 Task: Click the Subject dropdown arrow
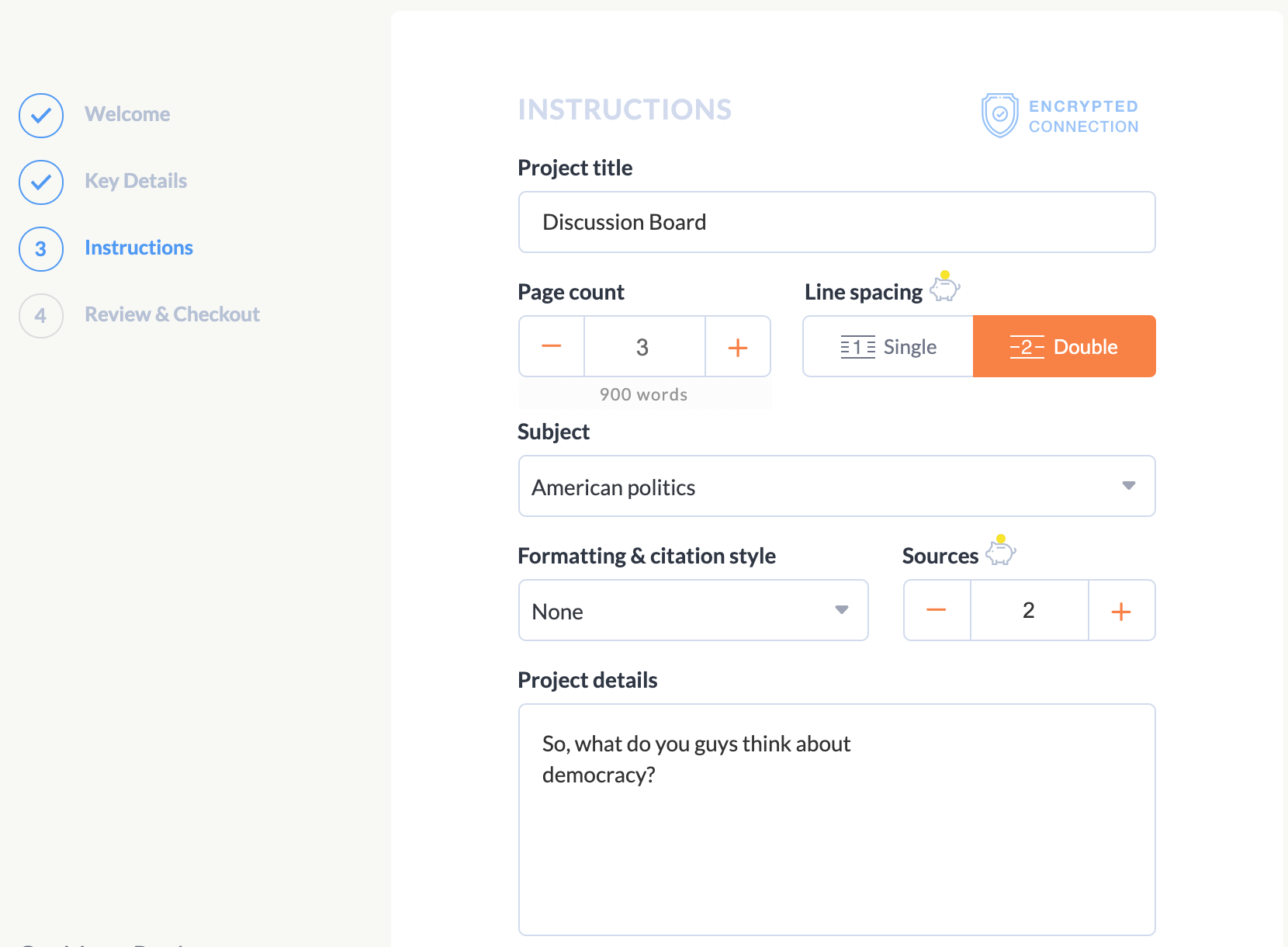tap(1129, 486)
